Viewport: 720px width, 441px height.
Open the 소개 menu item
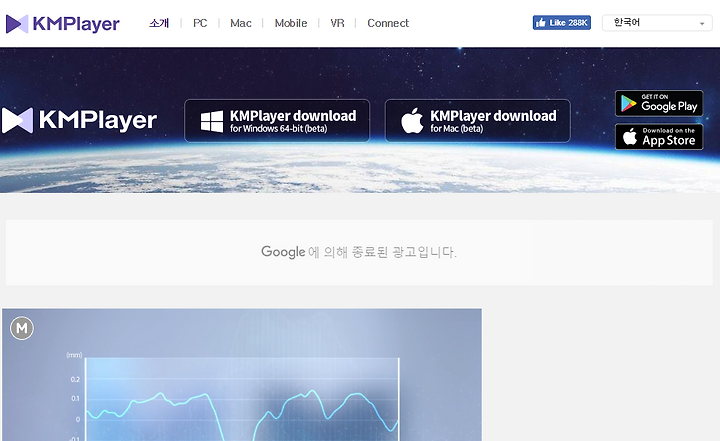pos(159,23)
